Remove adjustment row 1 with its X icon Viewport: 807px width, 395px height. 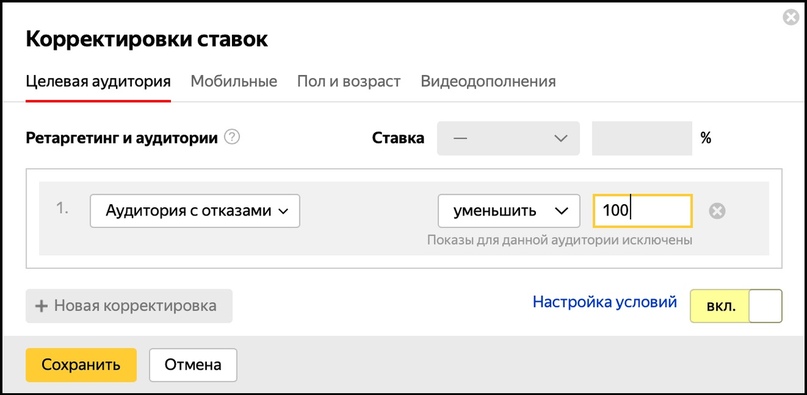pyautogui.click(x=717, y=211)
